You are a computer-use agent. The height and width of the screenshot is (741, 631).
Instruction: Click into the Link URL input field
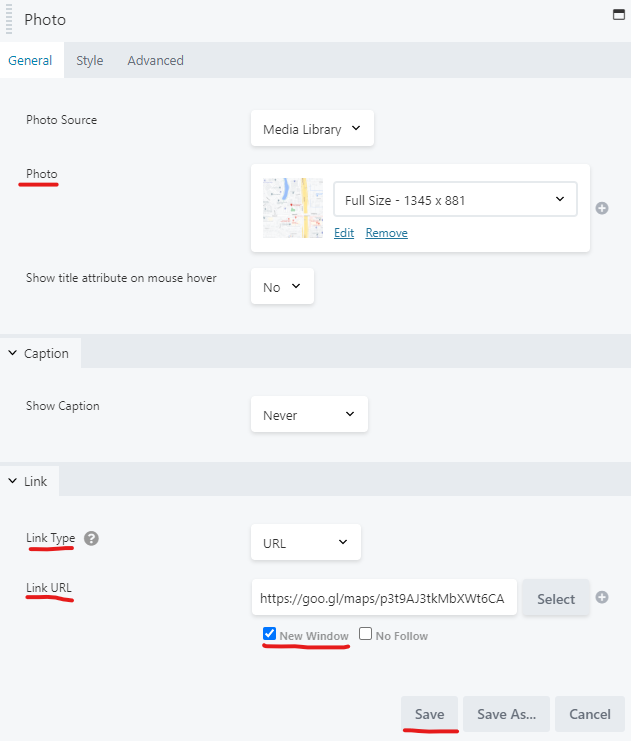coord(384,597)
